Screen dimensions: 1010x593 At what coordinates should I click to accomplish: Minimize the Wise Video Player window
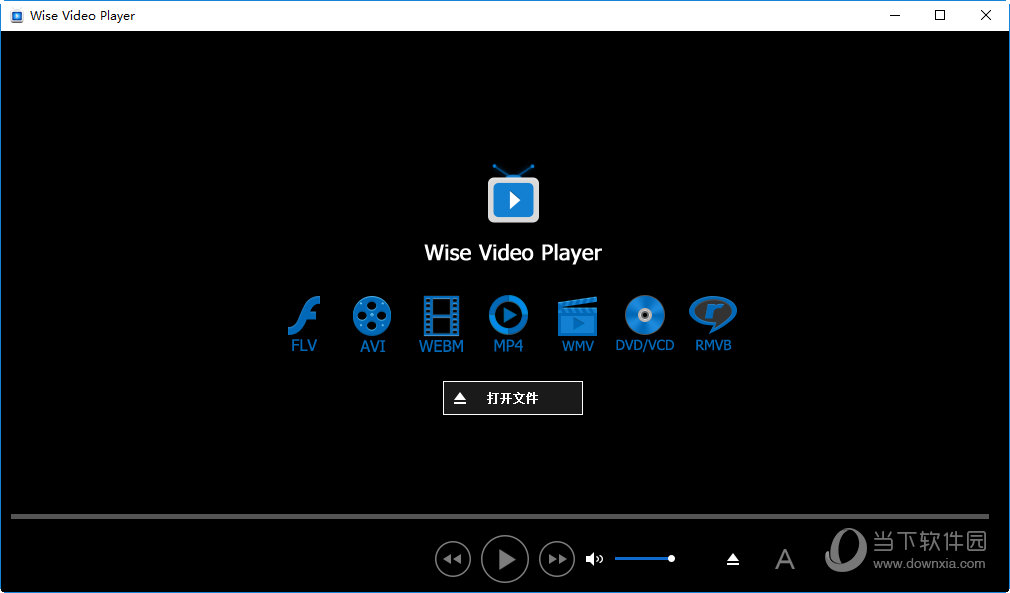895,15
